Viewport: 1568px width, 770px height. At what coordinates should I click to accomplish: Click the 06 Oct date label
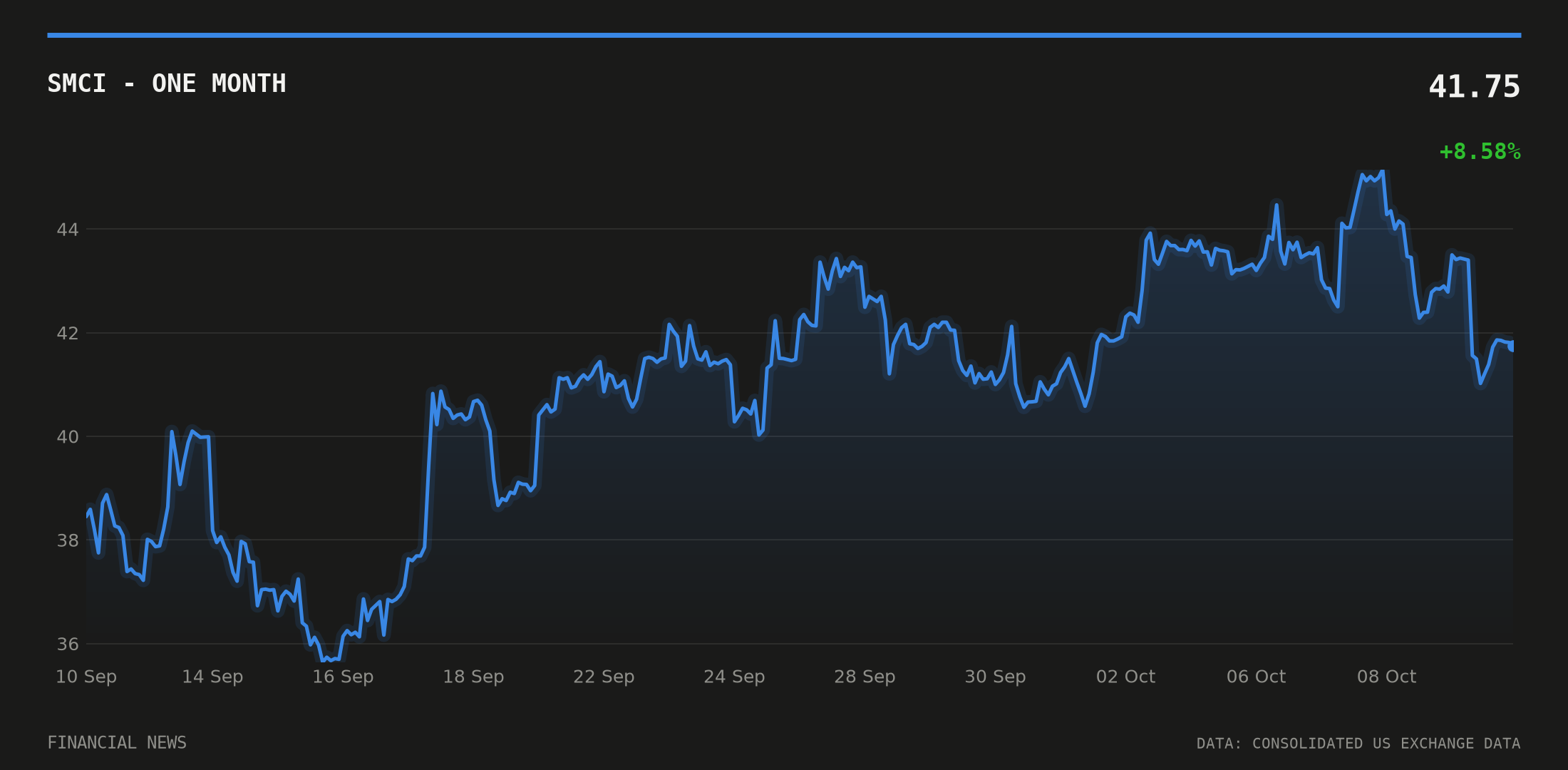[x=1256, y=677]
